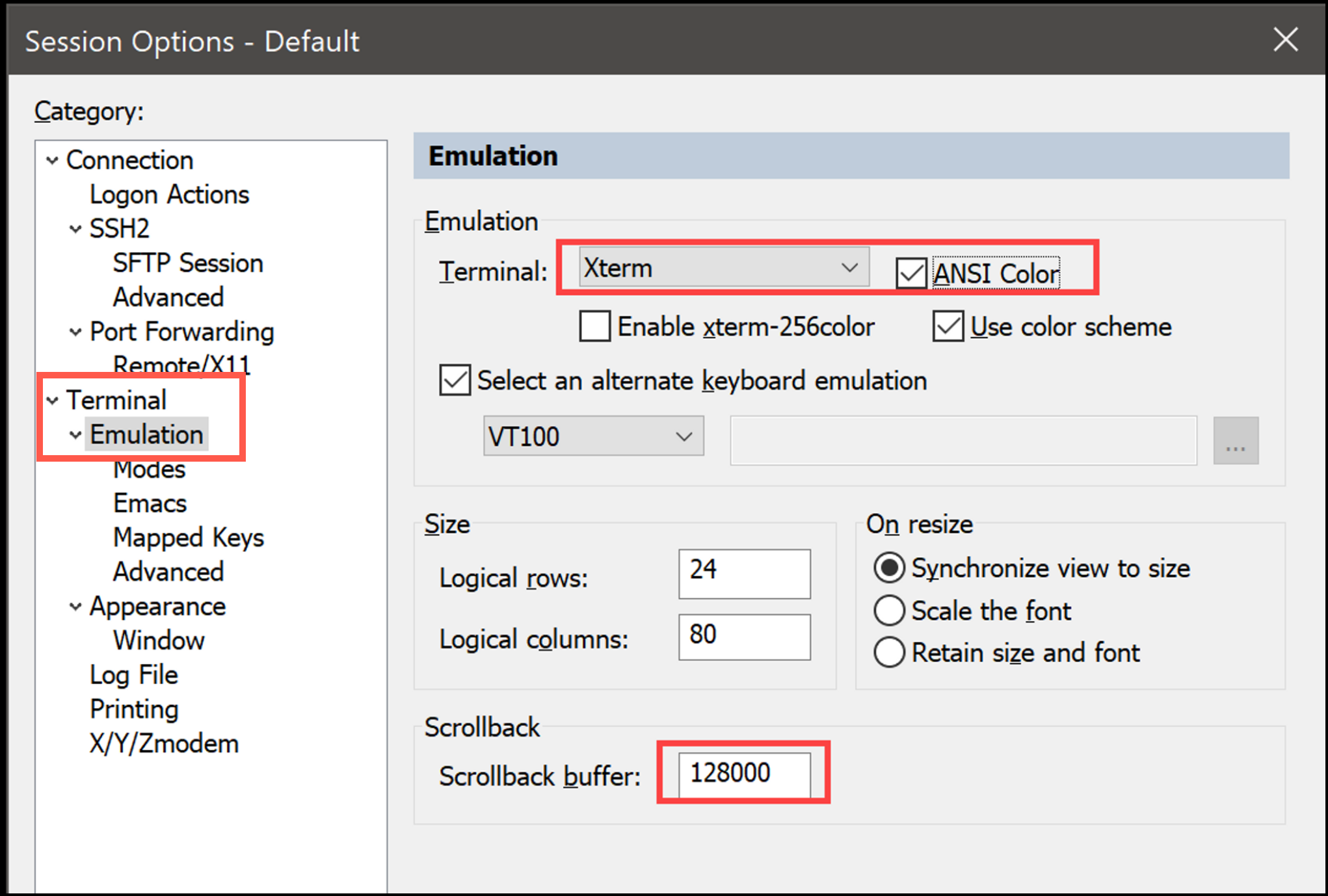The height and width of the screenshot is (896, 1328).
Task: Uncheck Select an alternate keyboard emulation
Action: click(x=455, y=380)
